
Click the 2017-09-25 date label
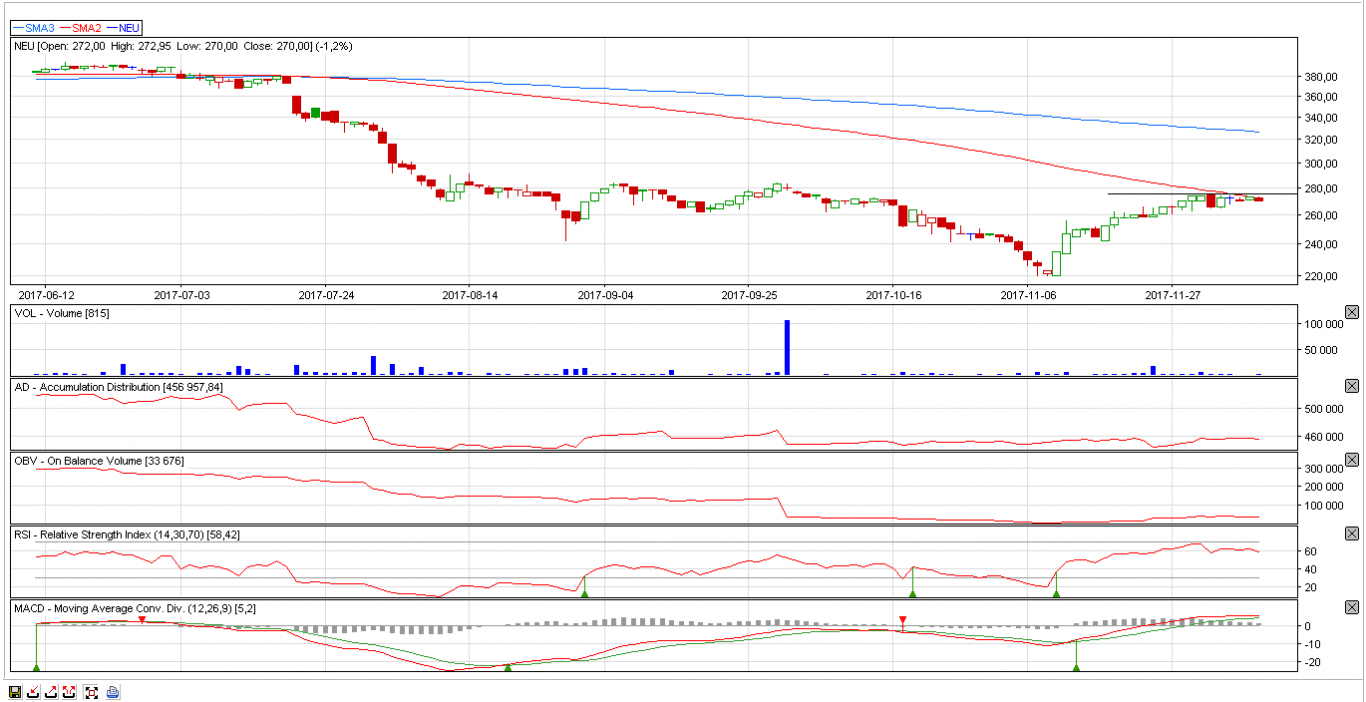coord(749,295)
